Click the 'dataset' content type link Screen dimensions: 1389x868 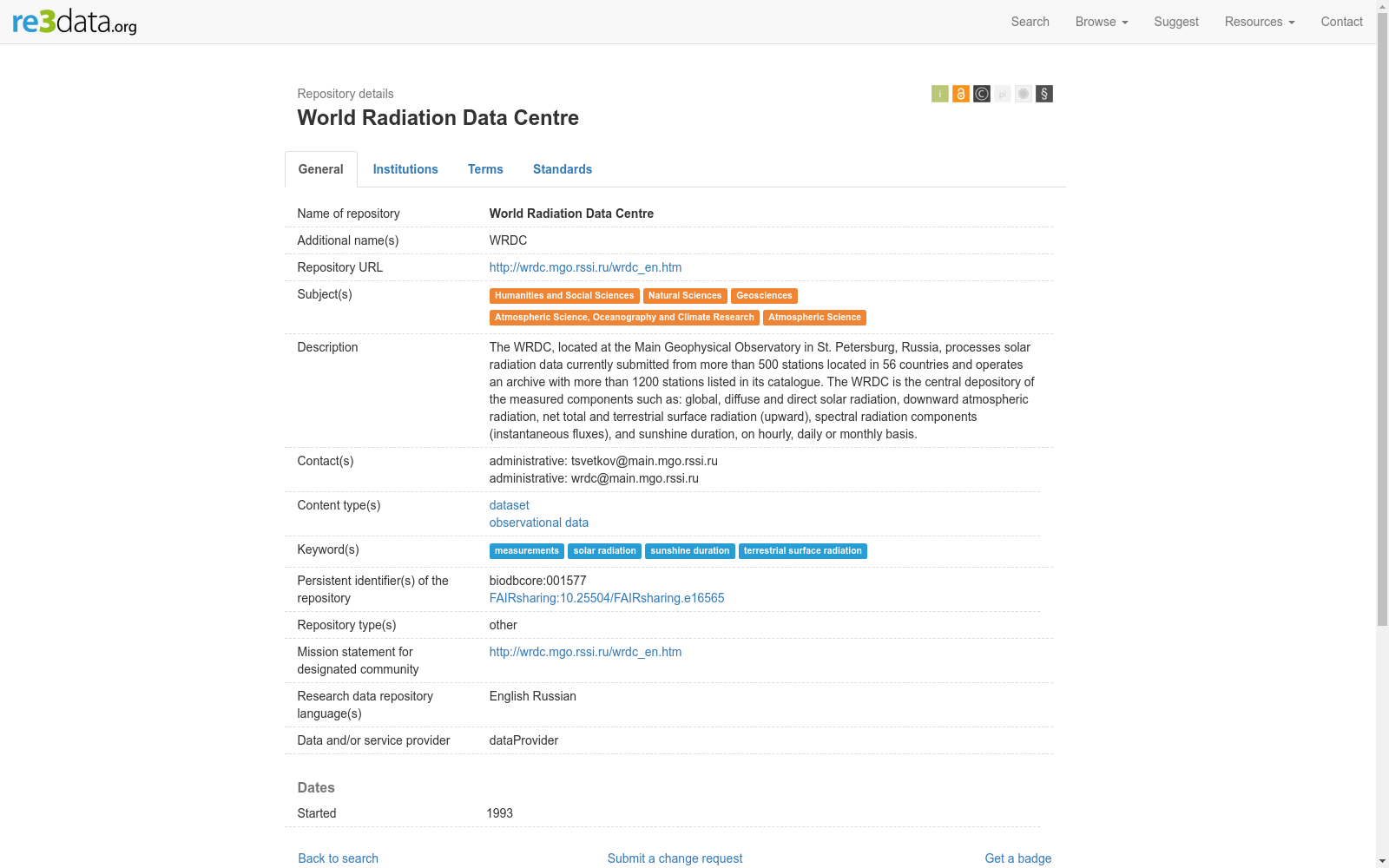[x=509, y=505]
